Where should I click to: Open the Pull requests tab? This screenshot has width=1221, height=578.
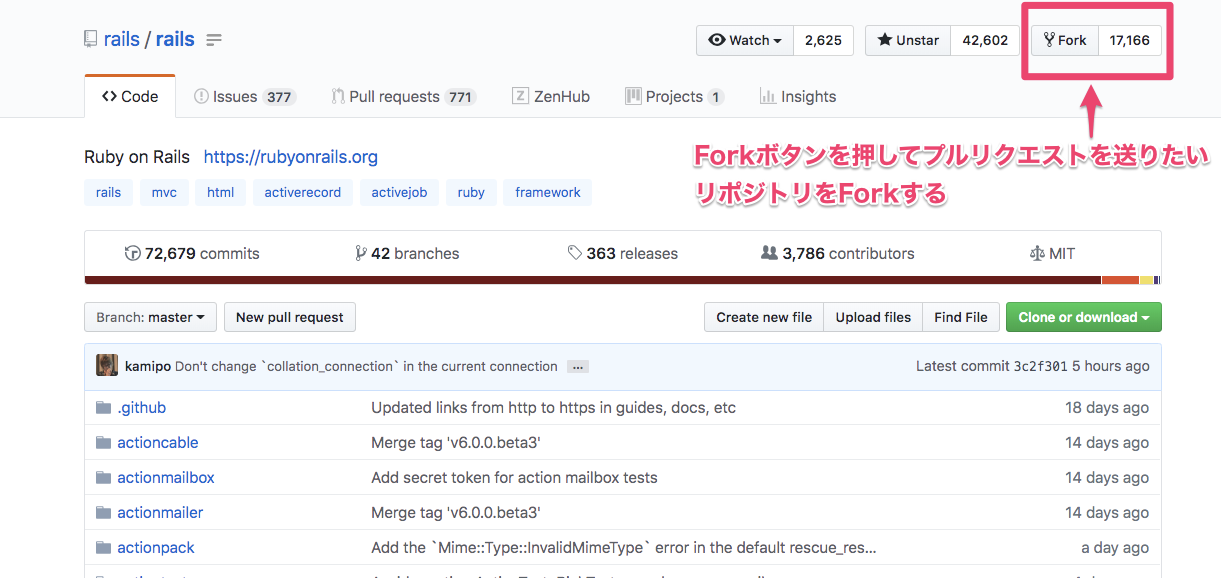(403, 97)
